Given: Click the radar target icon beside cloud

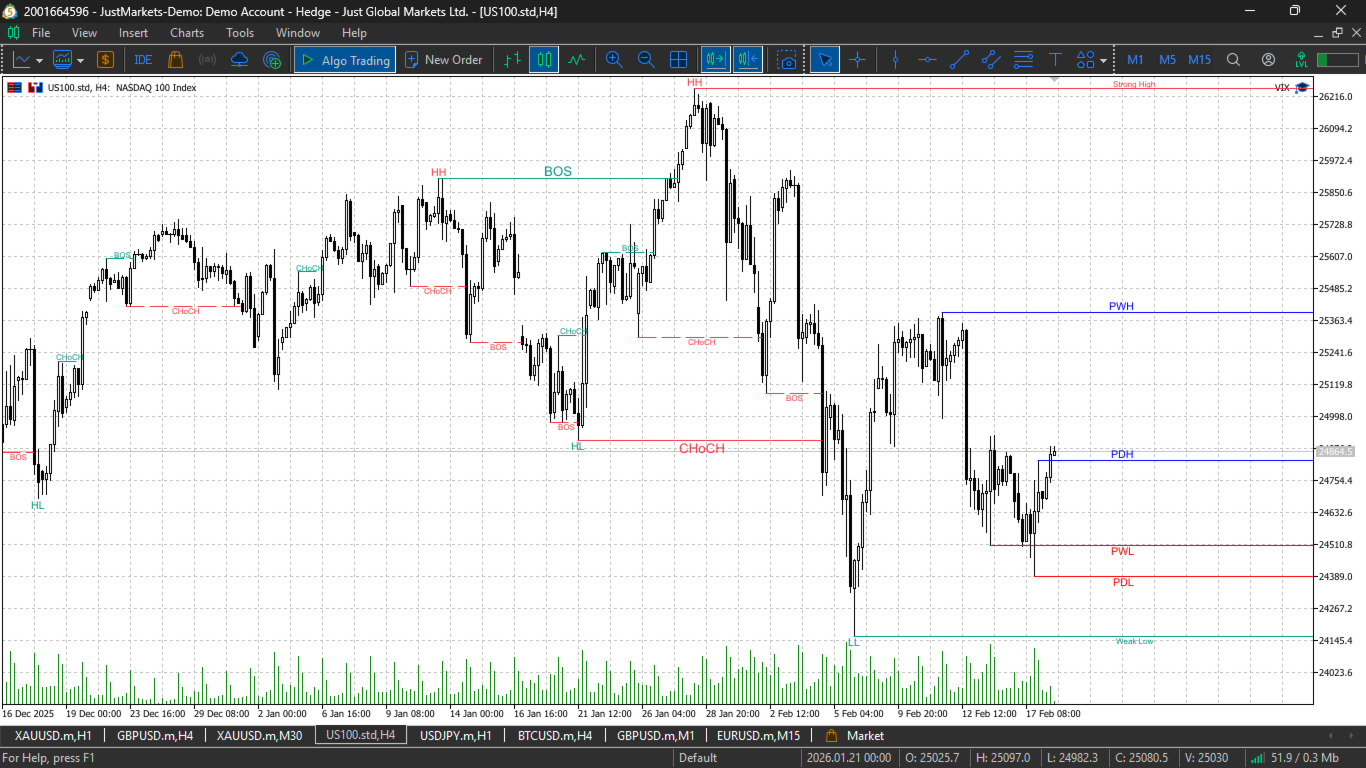Looking at the screenshot, I should click(x=271, y=60).
